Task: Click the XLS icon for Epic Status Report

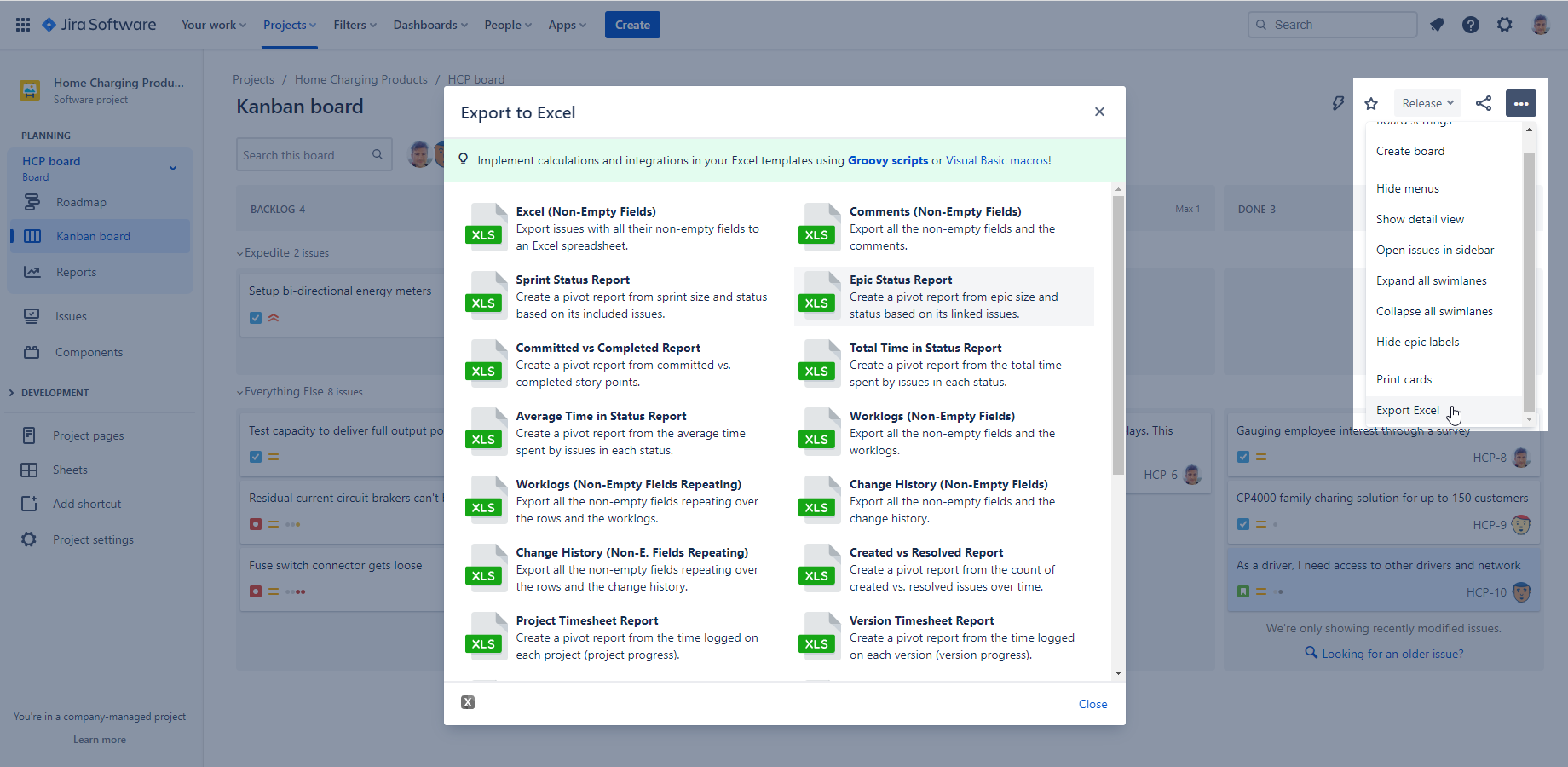Action: (819, 294)
